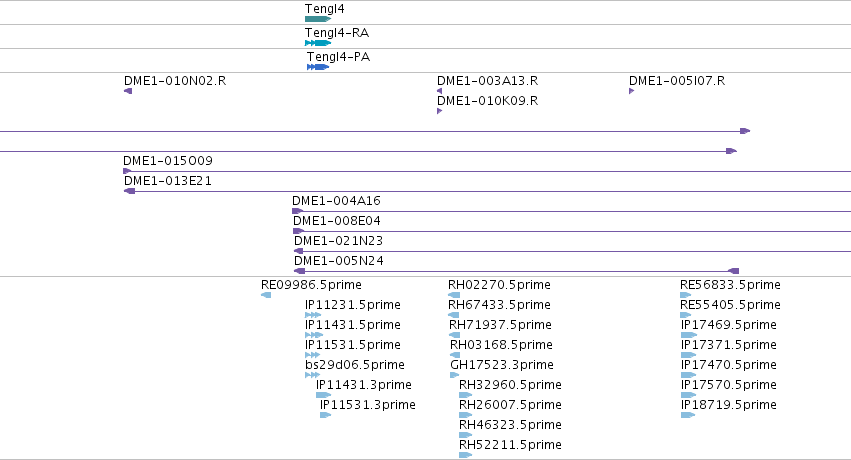The image size is (851, 460).
Task: Select the teal Tengl4 gene glyph
Action: click(318, 19)
